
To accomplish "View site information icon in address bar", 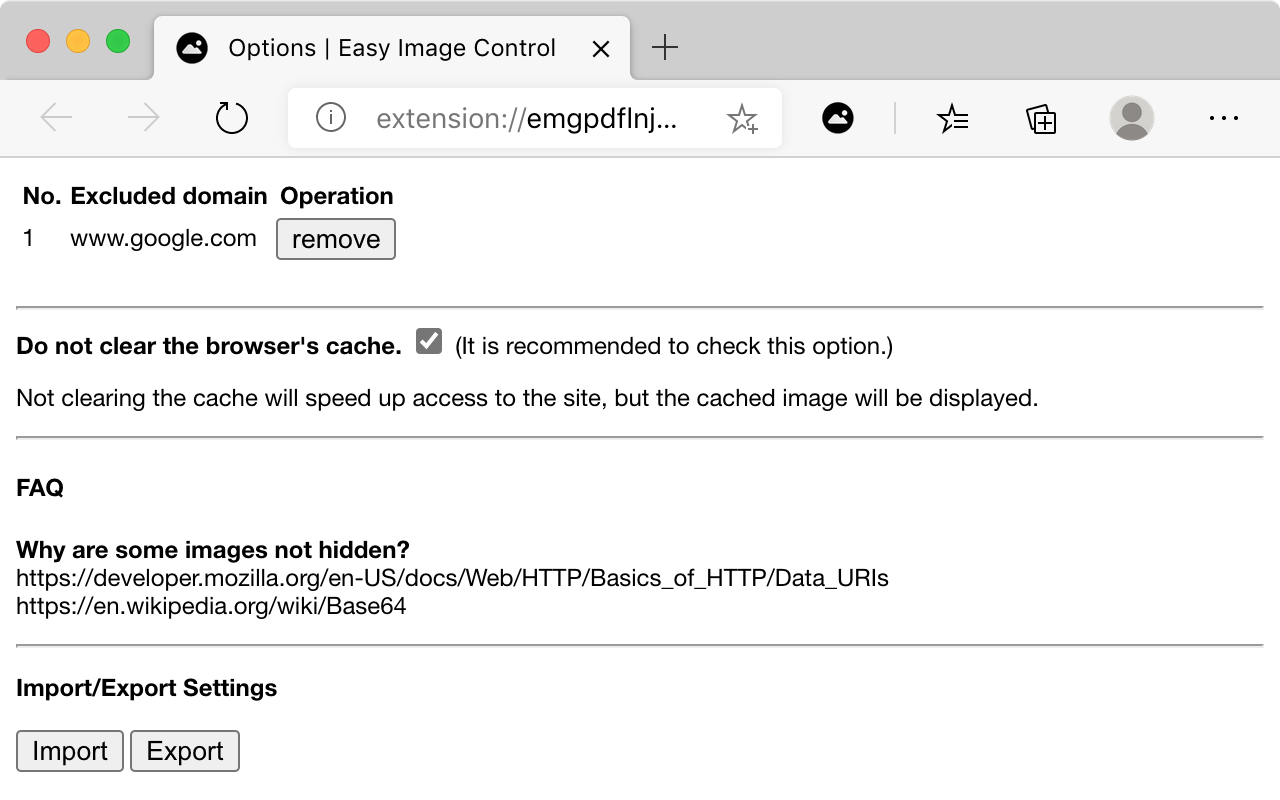I will 330,119.
